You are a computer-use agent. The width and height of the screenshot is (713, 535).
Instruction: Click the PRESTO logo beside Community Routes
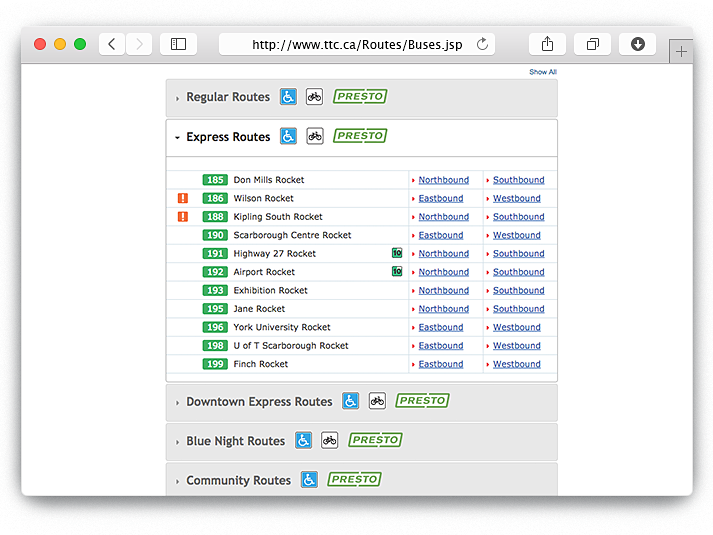354,479
